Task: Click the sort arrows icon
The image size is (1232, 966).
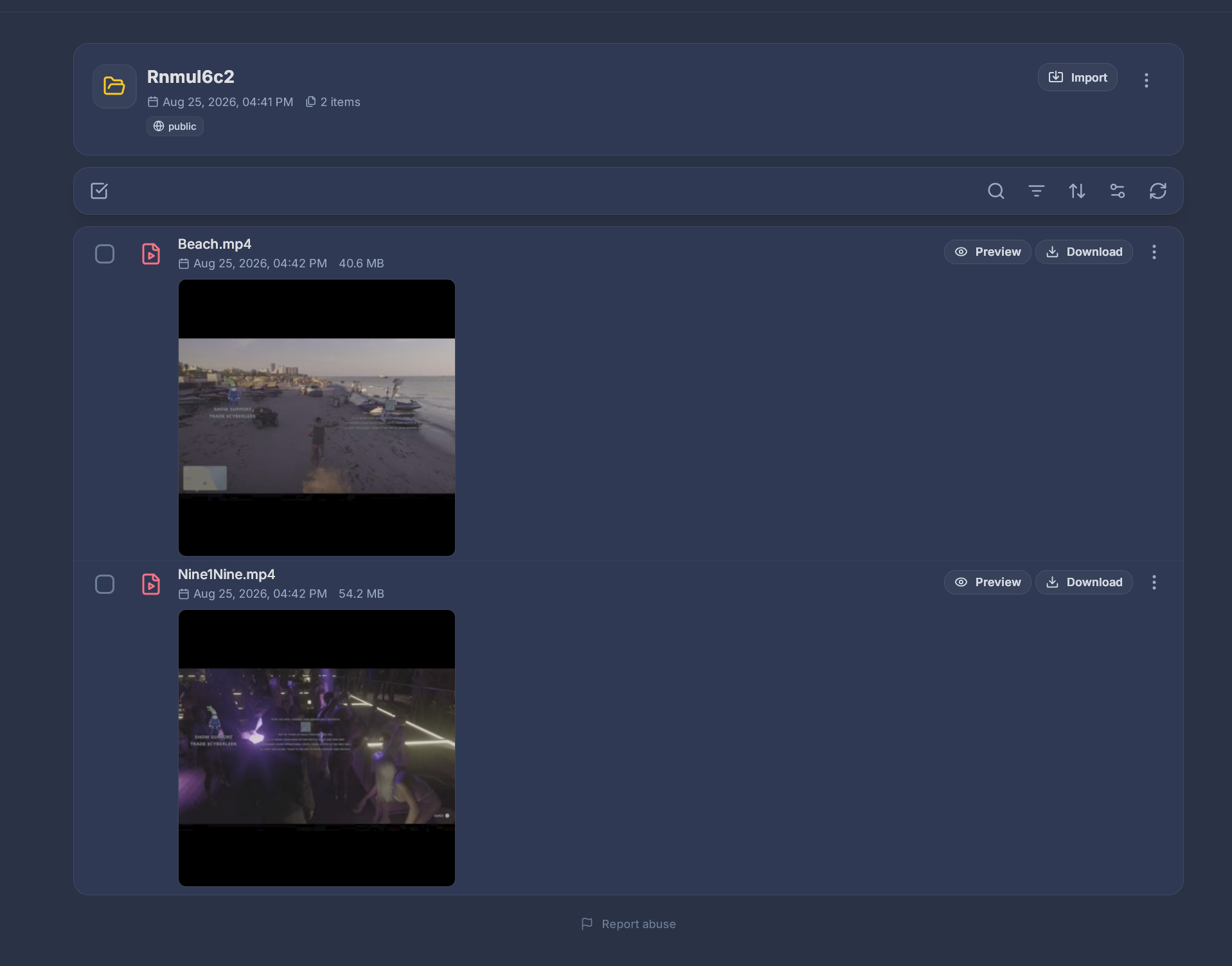Action: [1076, 191]
